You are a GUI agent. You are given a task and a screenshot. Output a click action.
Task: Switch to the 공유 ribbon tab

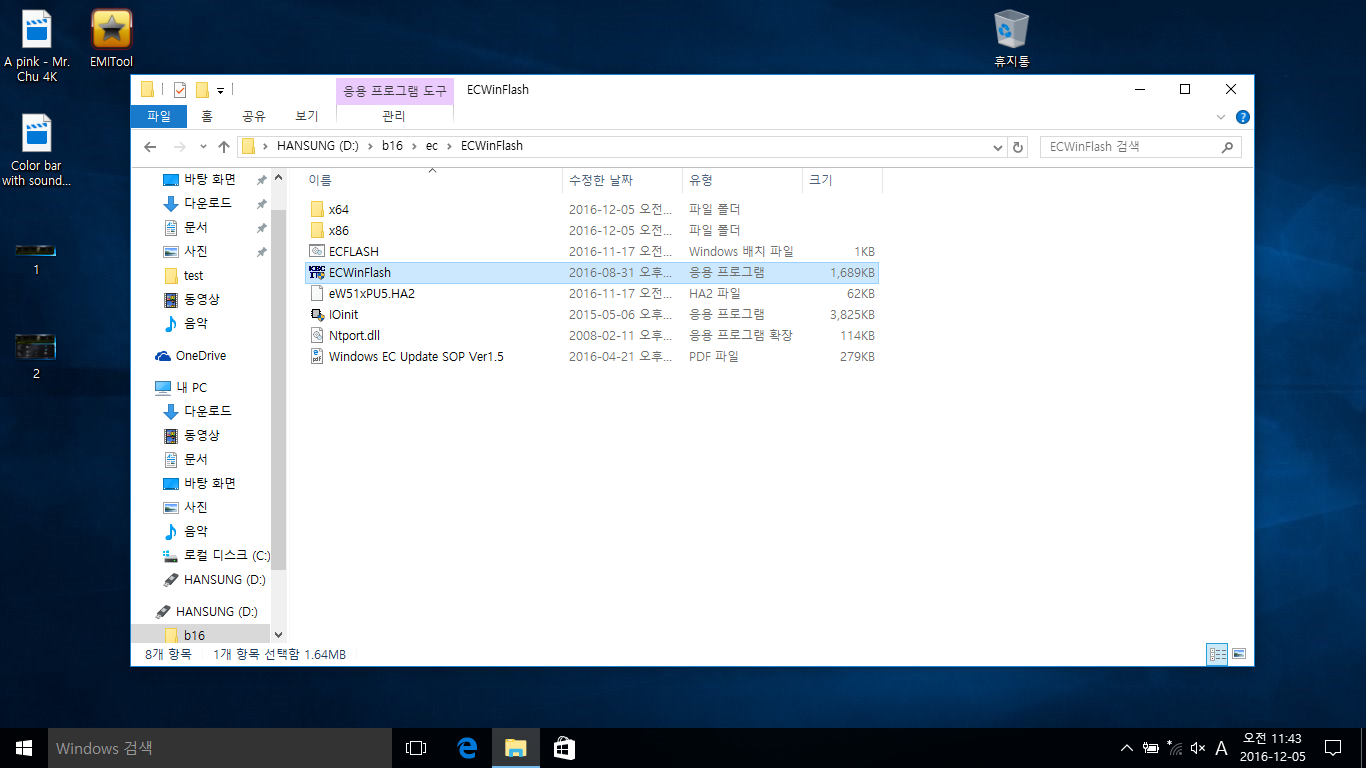coord(254,116)
